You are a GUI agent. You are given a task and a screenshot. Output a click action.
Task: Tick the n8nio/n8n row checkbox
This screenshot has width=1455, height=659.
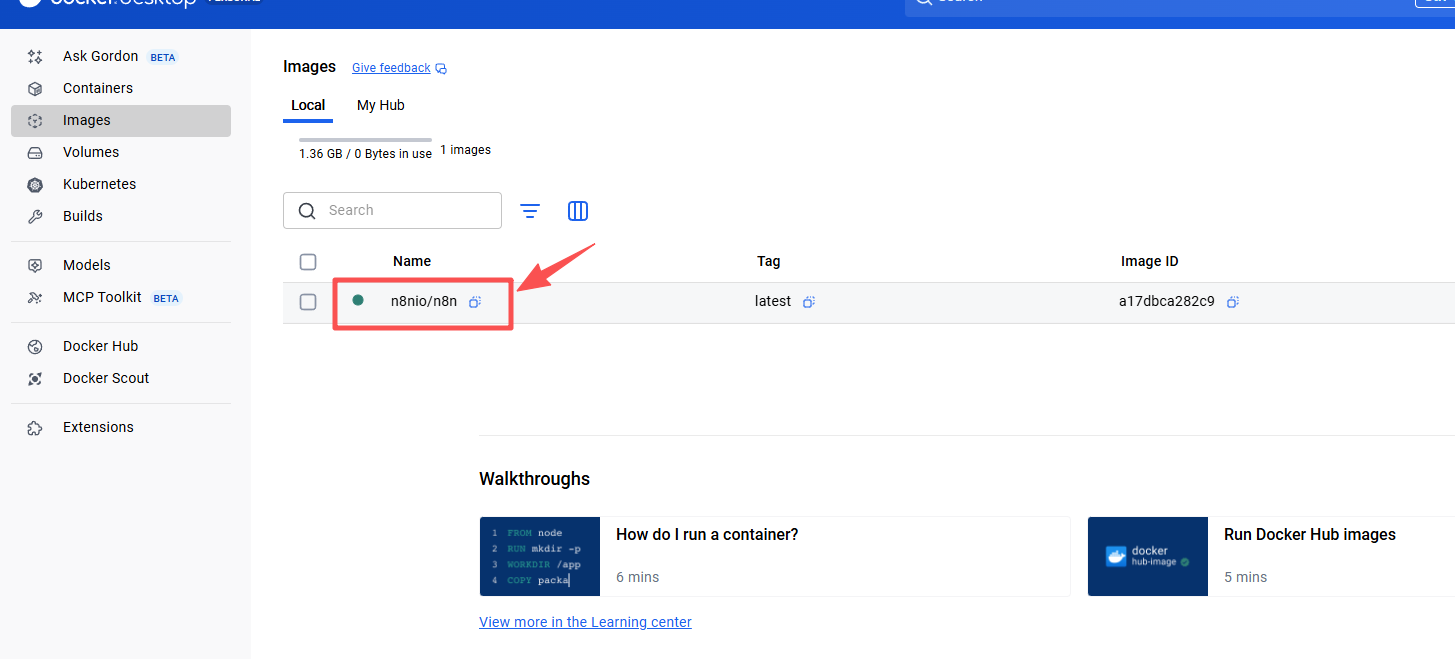point(308,302)
